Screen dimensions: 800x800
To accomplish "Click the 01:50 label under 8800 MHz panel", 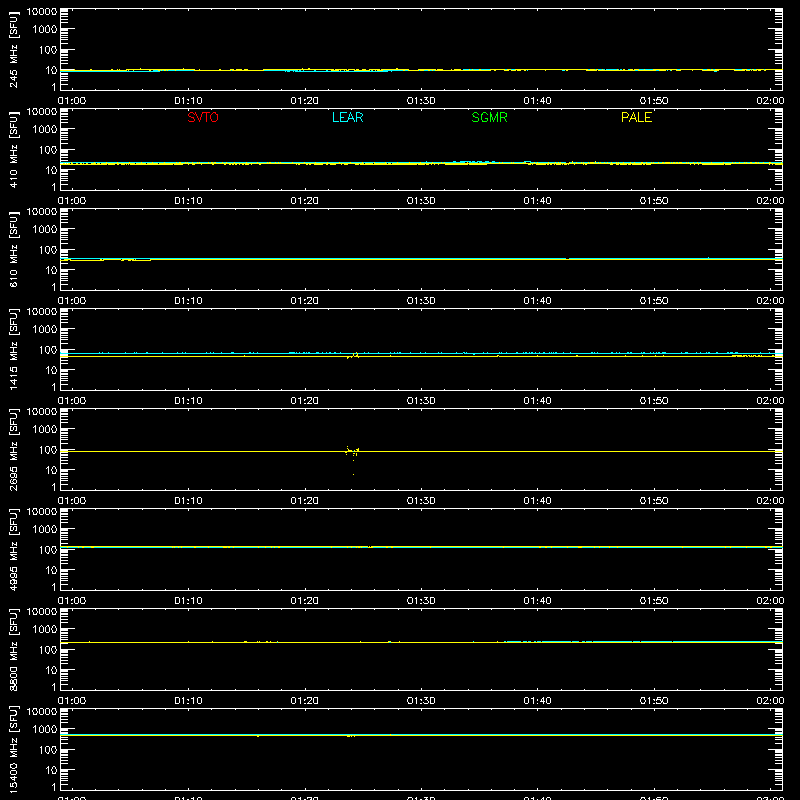I will coord(654,701).
